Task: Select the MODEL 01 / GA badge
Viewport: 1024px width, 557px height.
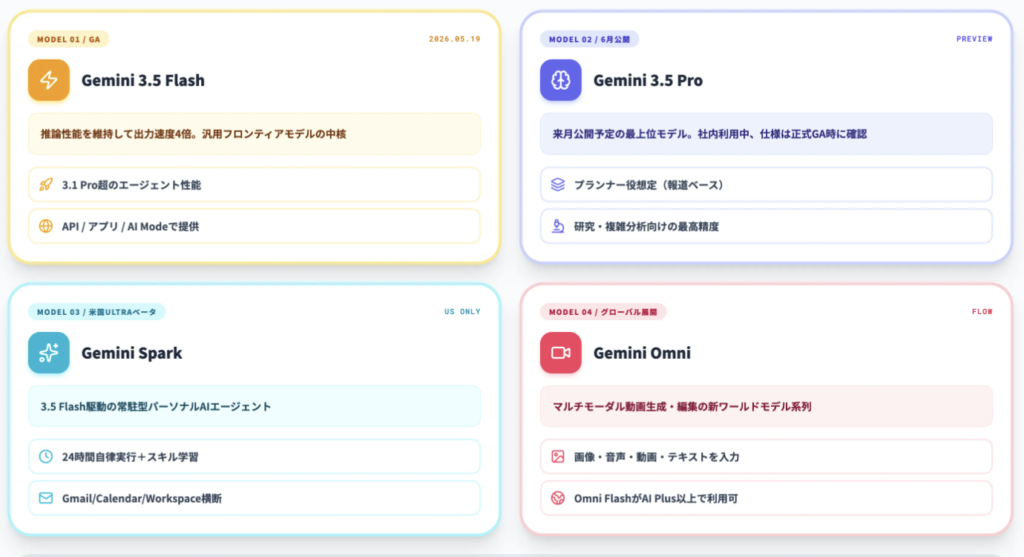Action: 69,39
